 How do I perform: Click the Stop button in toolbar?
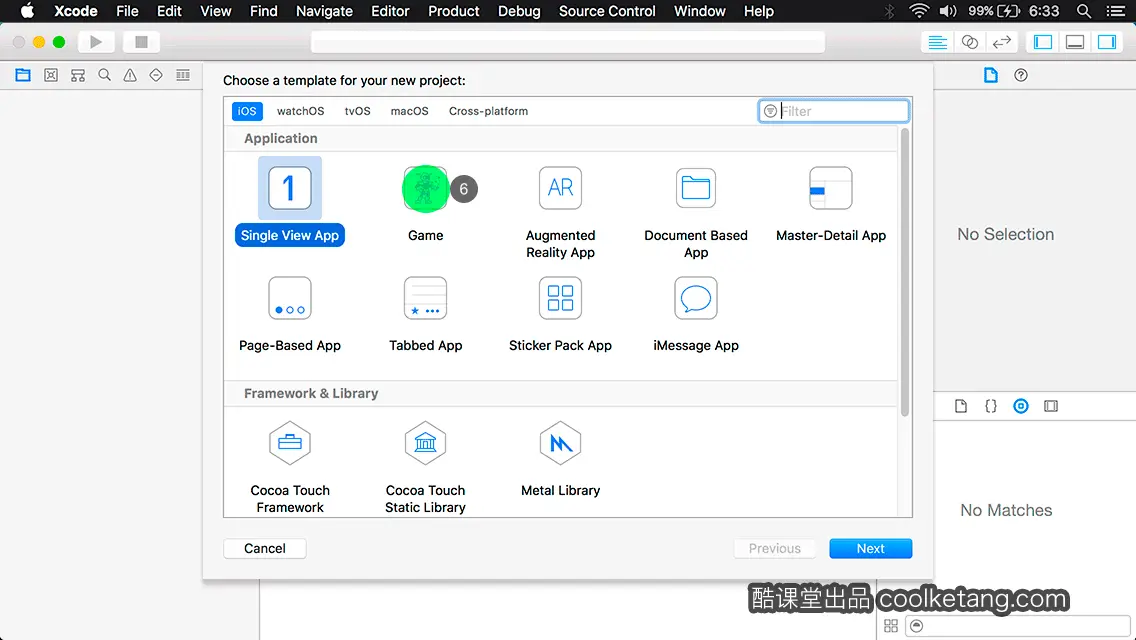[x=141, y=42]
